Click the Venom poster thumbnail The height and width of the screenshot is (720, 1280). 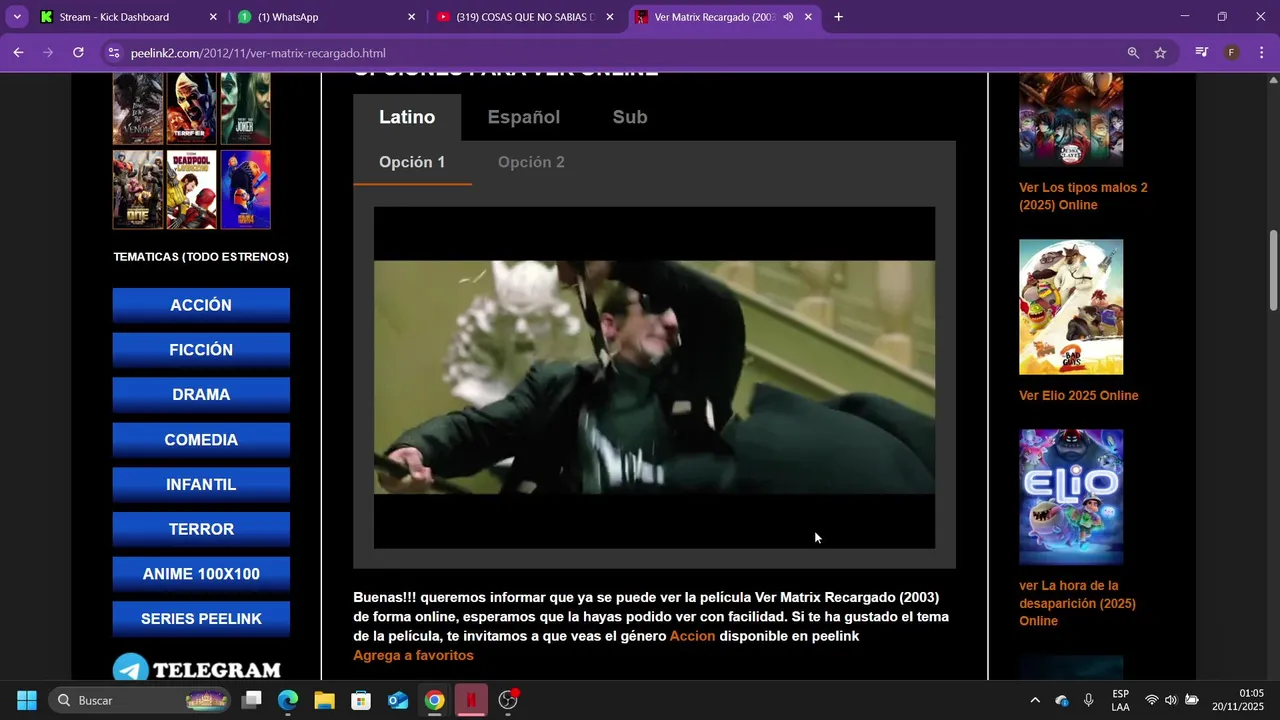pos(138,108)
